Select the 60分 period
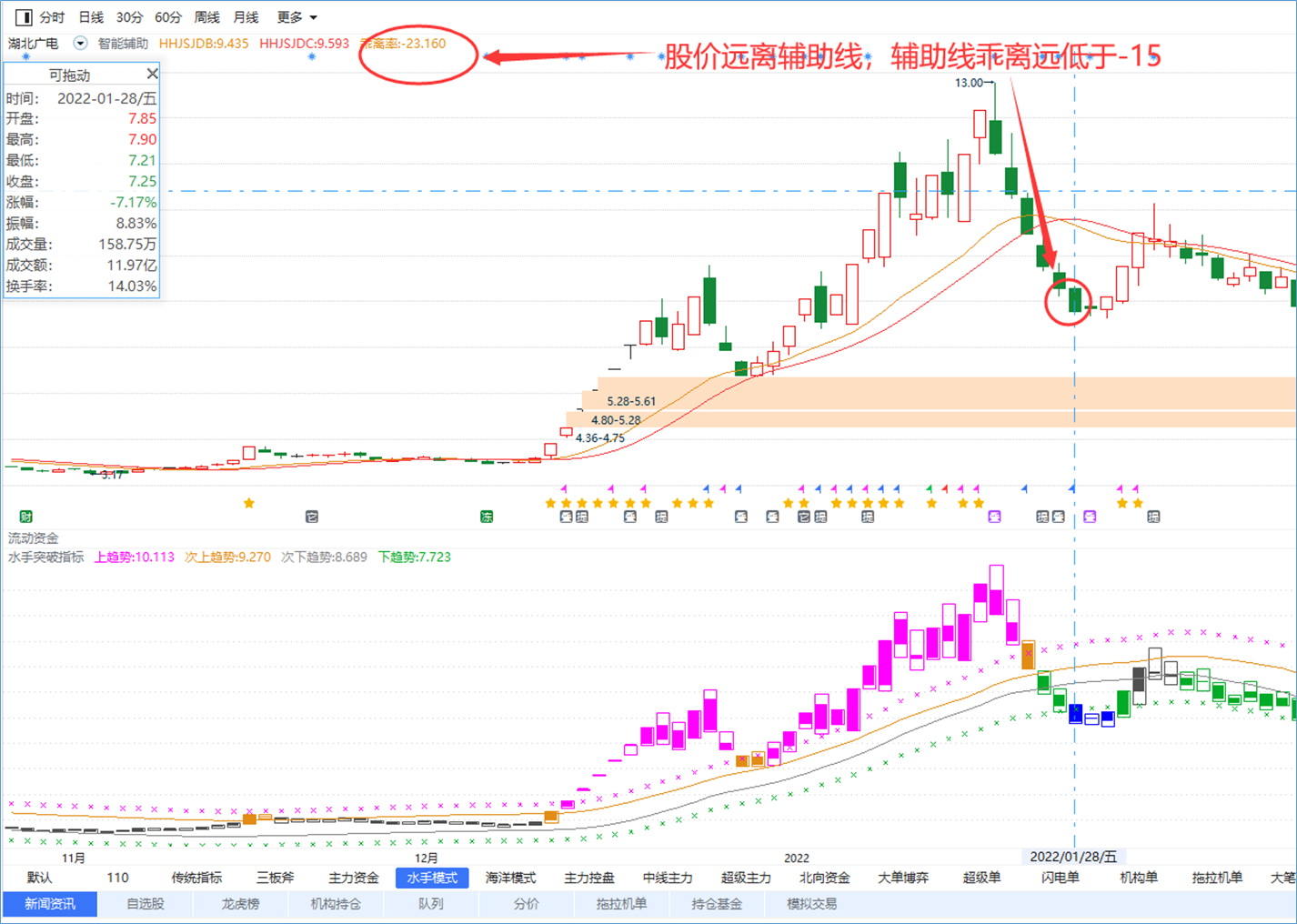 pyautogui.click(x=168, y=17)
